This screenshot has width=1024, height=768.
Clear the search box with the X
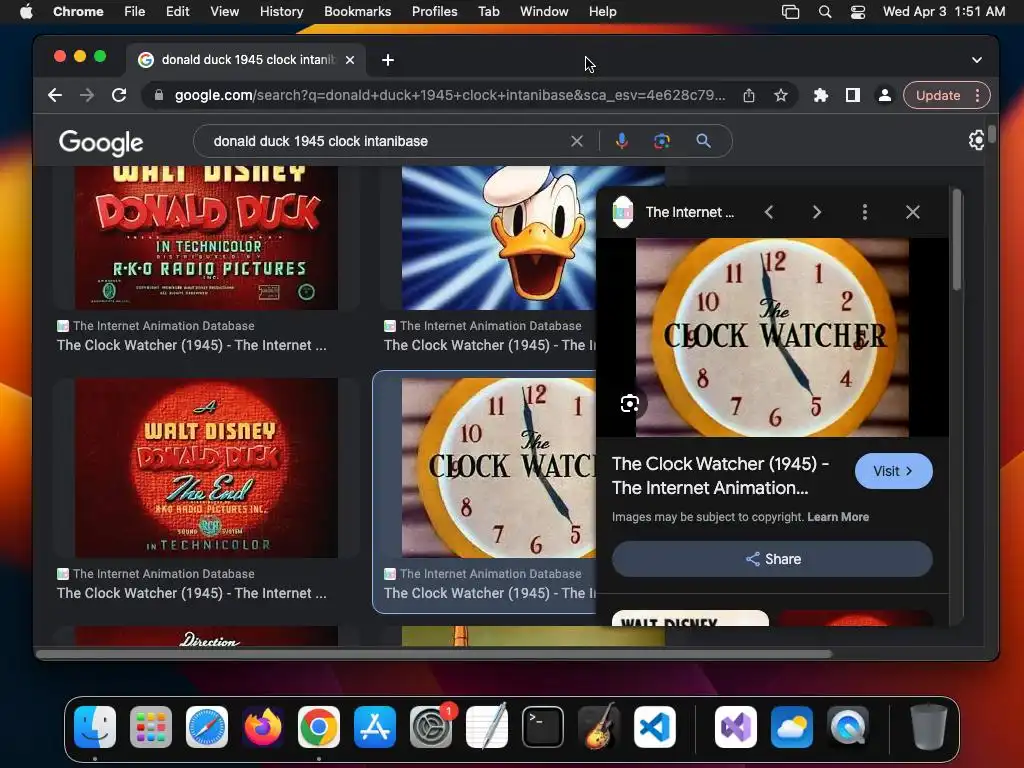pyautogui.click(x=577, y=141)
